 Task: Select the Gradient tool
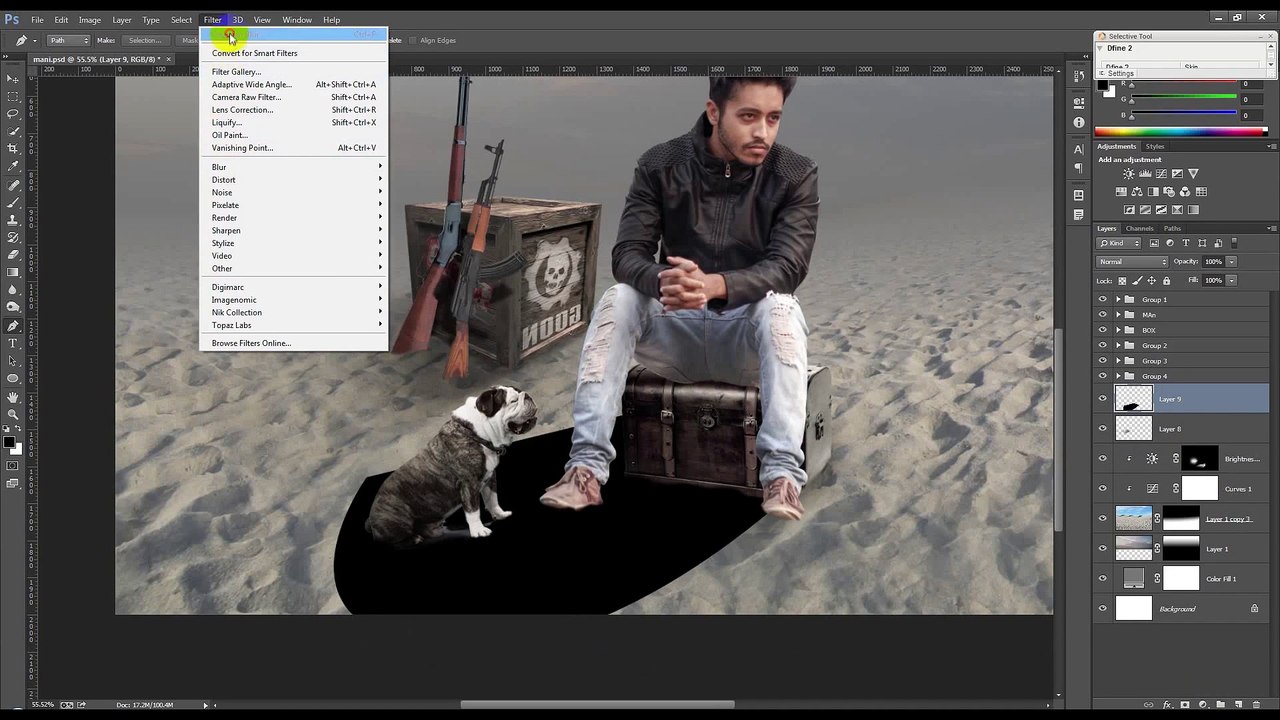click(x=13, y=272)
